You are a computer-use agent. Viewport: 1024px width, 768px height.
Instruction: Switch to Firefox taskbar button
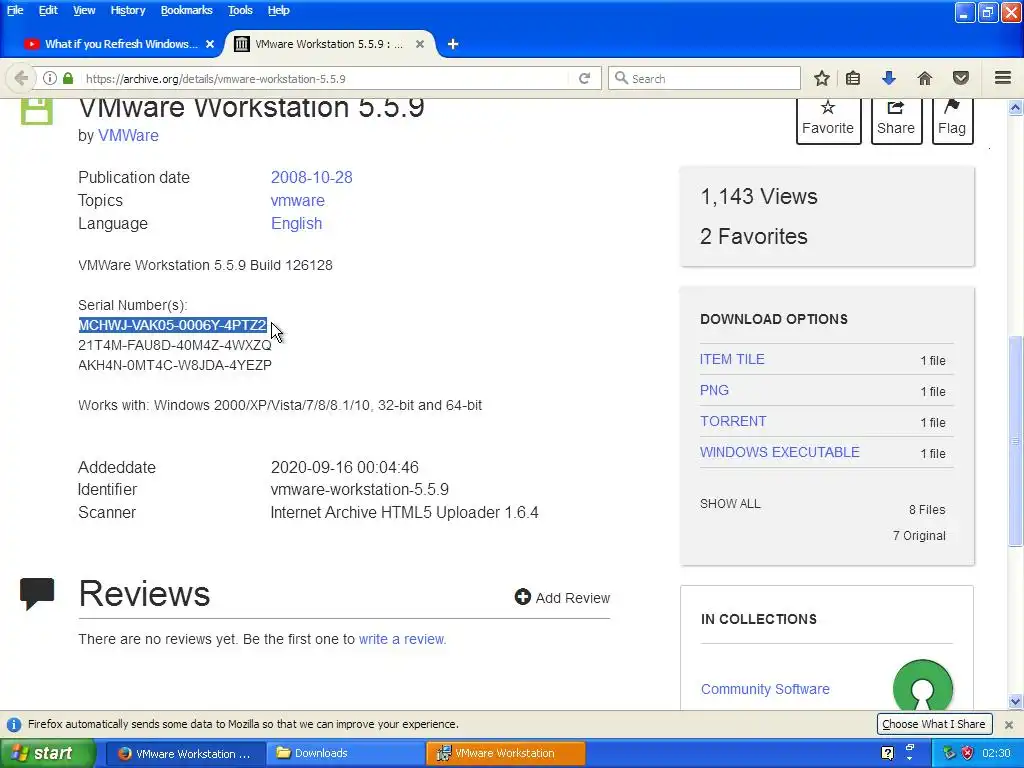tap(185, 753)
